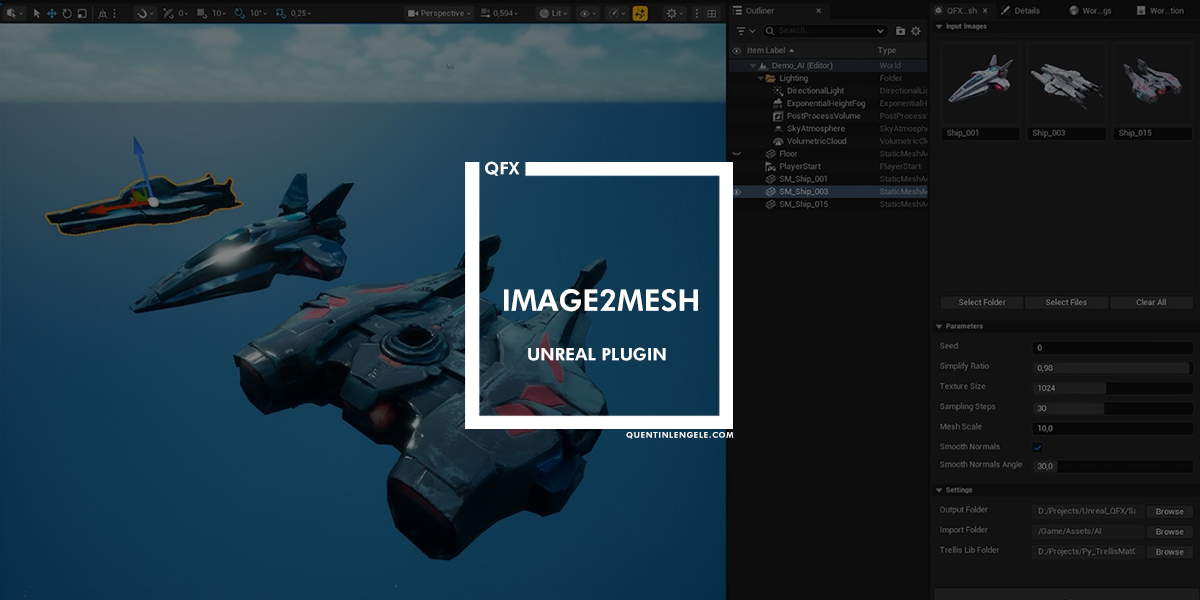Select the rotate tool in viewport toolbar
Screen dimensions: 1200x600
pyautogui.click(x=67, y=14)
